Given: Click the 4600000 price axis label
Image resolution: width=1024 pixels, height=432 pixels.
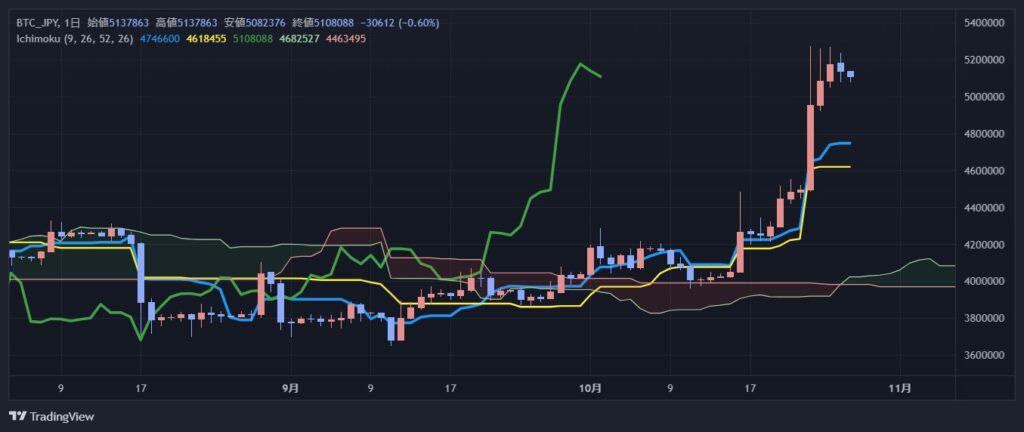Looking at the screenshot, I should point(984,170).
